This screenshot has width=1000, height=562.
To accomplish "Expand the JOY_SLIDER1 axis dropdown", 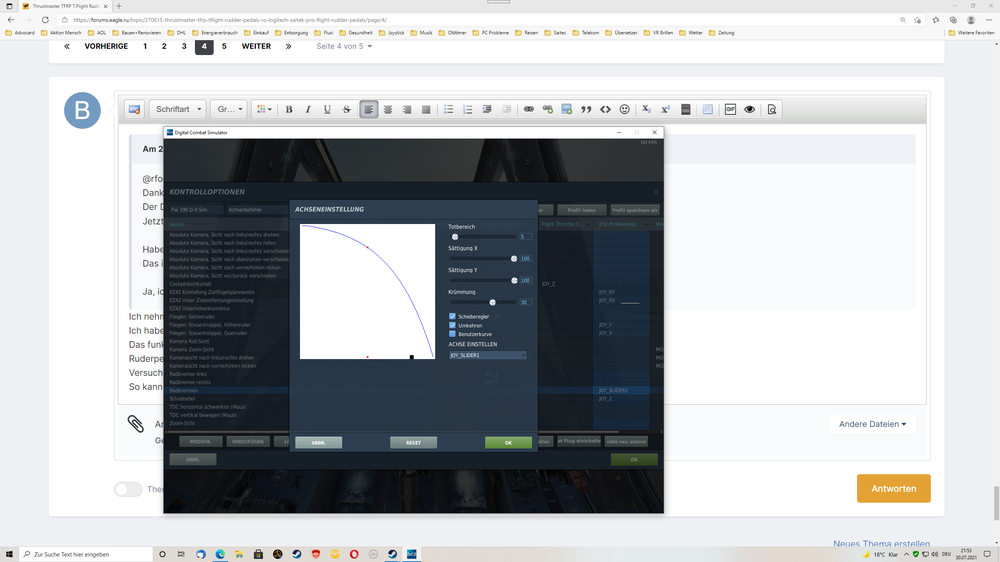I will click(x=487, y=355).
